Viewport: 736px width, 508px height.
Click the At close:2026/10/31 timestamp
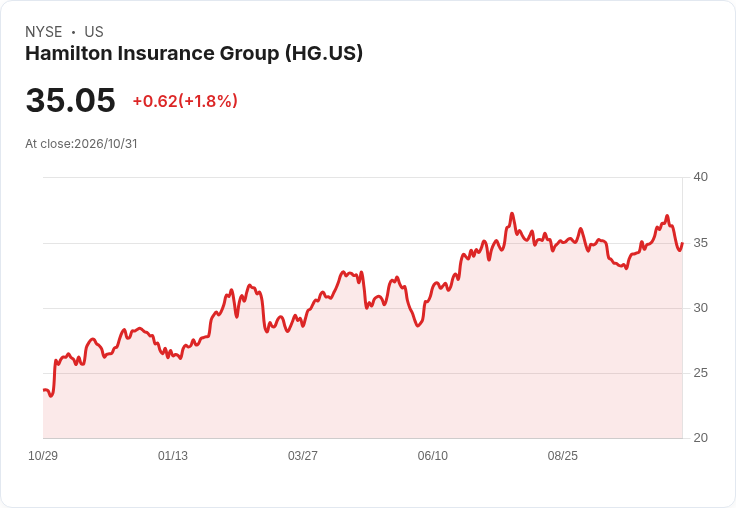[81, 144]
